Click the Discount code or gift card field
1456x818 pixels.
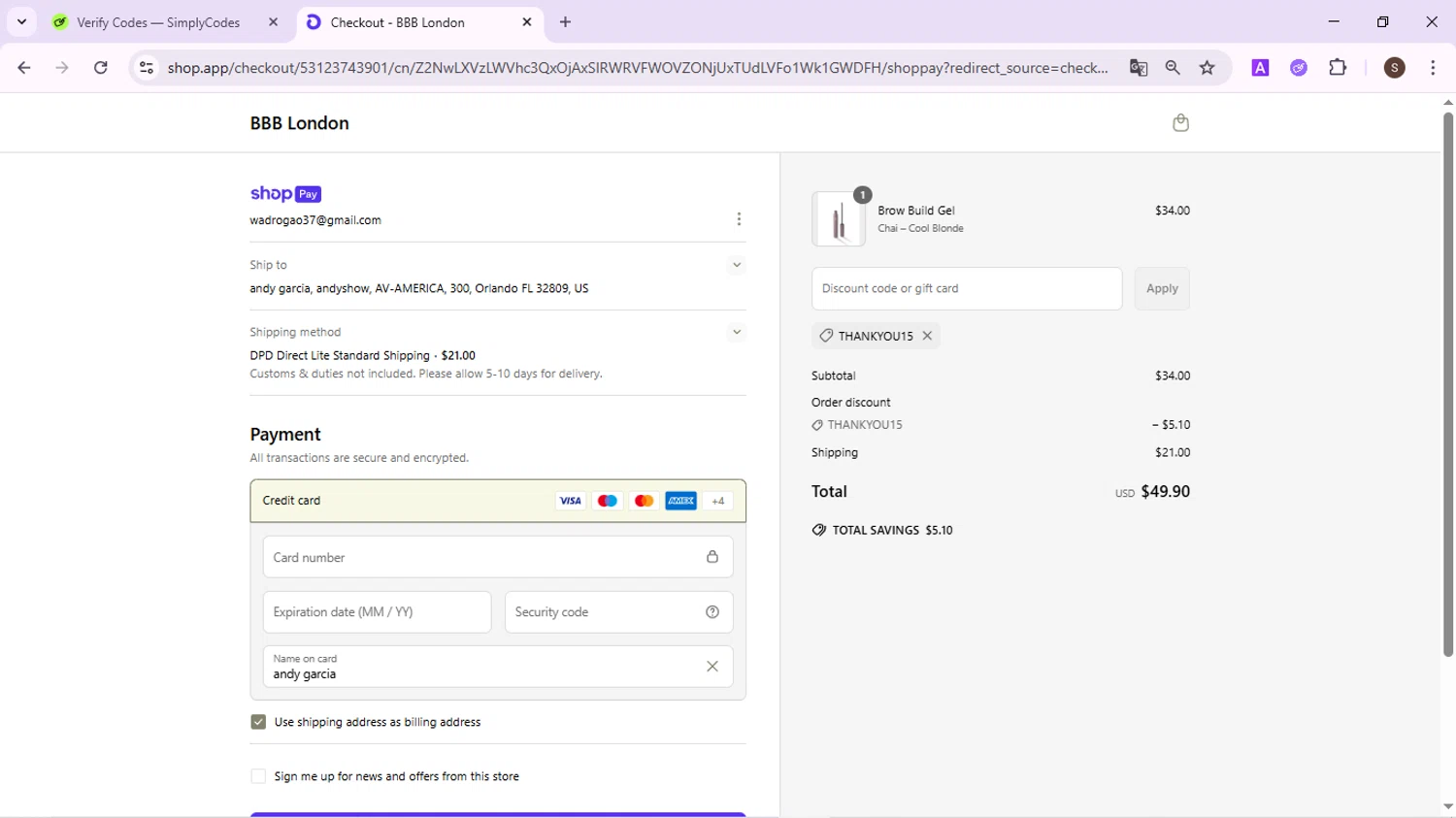coord(967,288)
